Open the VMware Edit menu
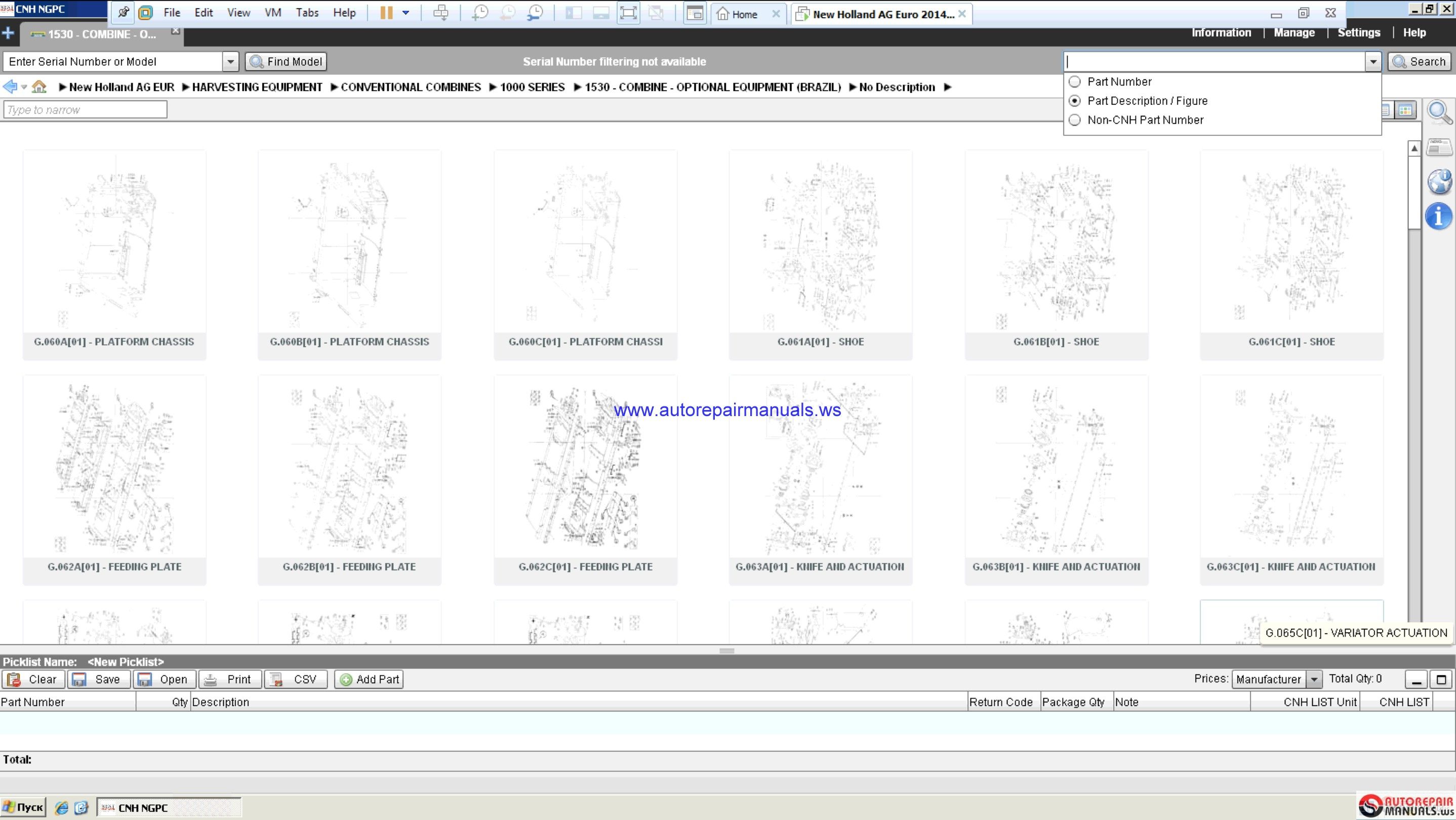The width and height of the screenshot is (1456, 820). (204, 13)
